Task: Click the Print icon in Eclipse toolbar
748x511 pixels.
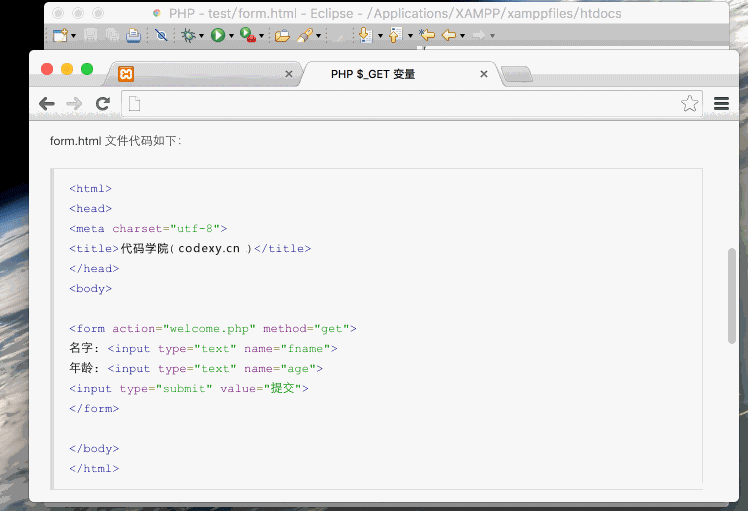Action: (x=134, y=35)
